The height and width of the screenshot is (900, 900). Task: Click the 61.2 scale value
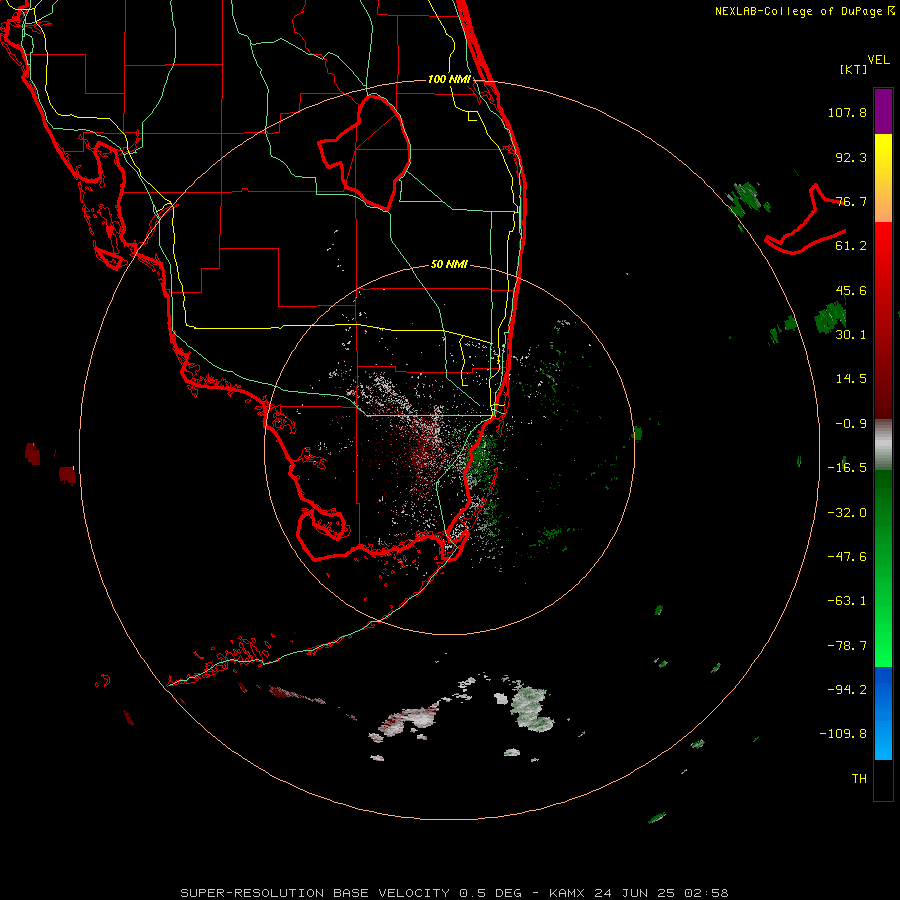tap(851, 246)
